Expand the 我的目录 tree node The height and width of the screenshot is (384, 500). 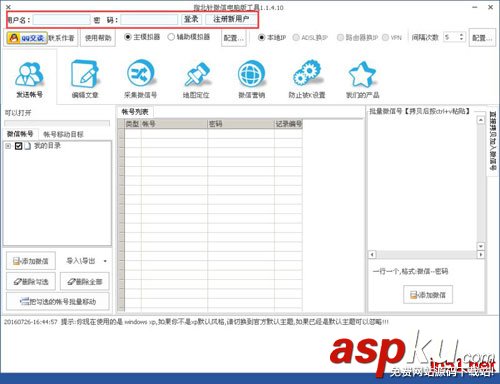tap(8, 146)
